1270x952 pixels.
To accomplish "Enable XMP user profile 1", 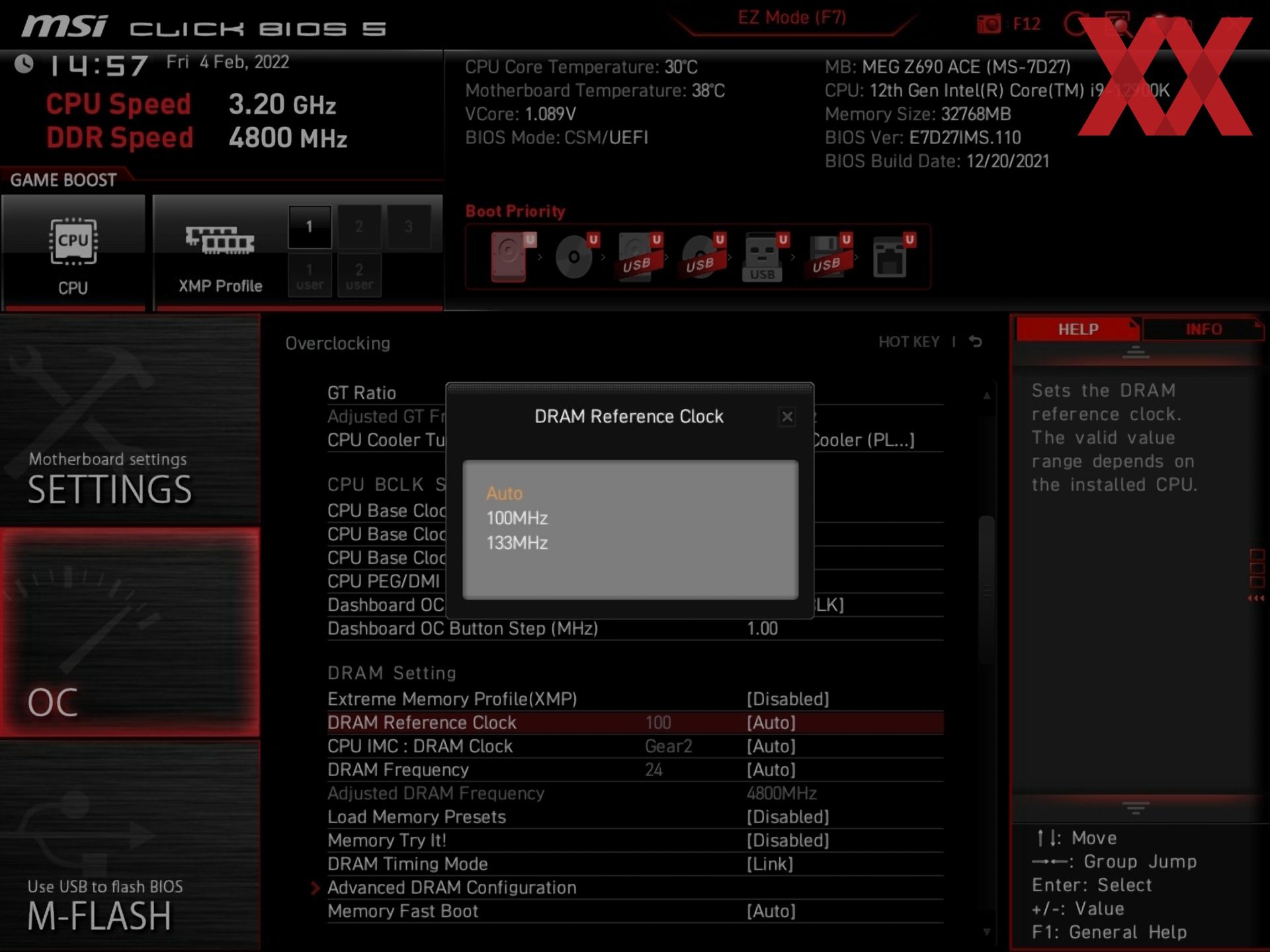I will point(310,276).
